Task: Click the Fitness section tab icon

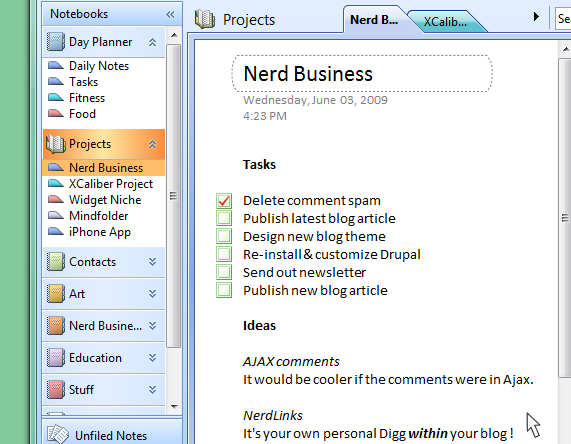Action: [x=56, y=97]
